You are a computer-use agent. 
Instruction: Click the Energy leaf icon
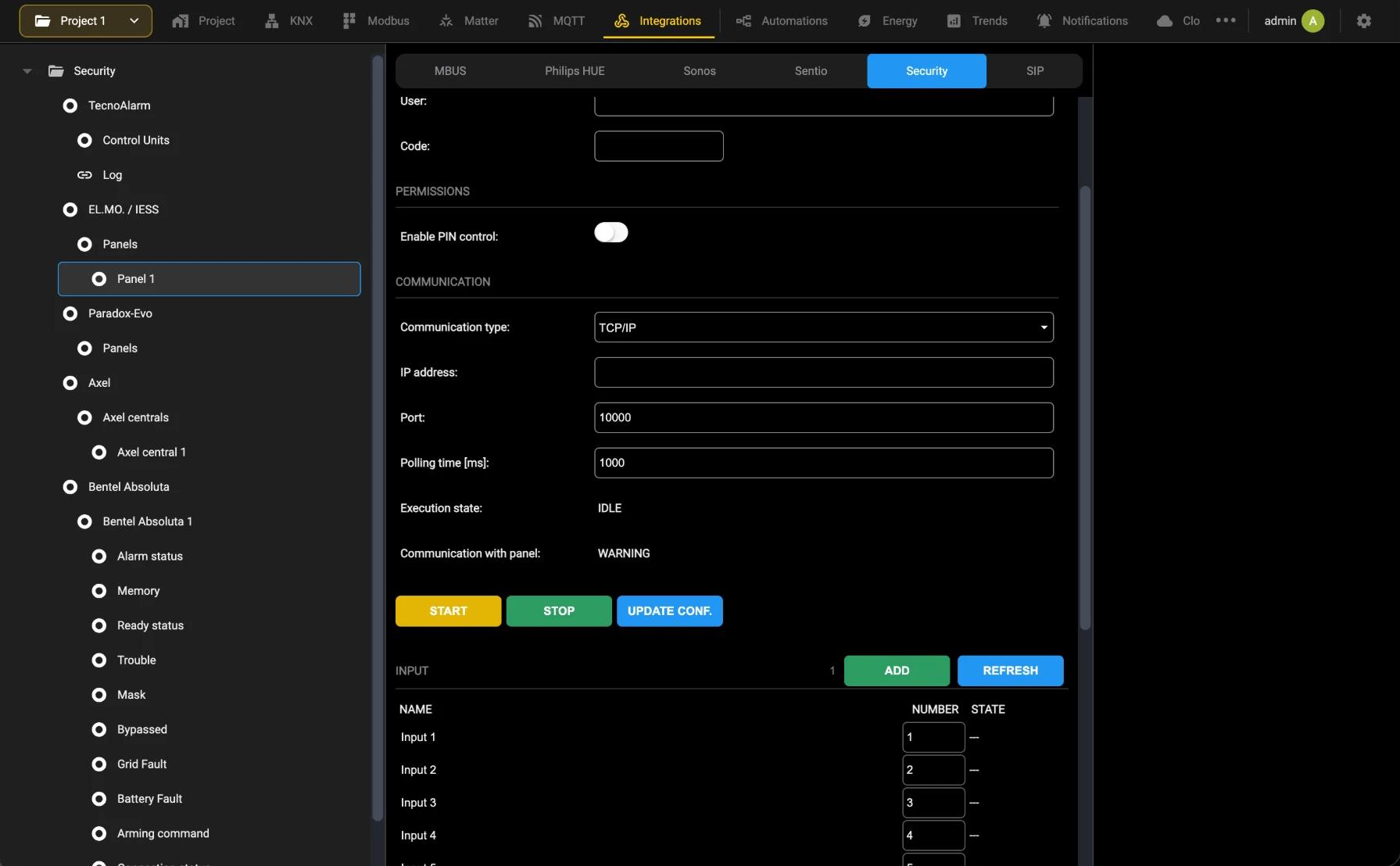pyautogui.click(x=865, y=21)
